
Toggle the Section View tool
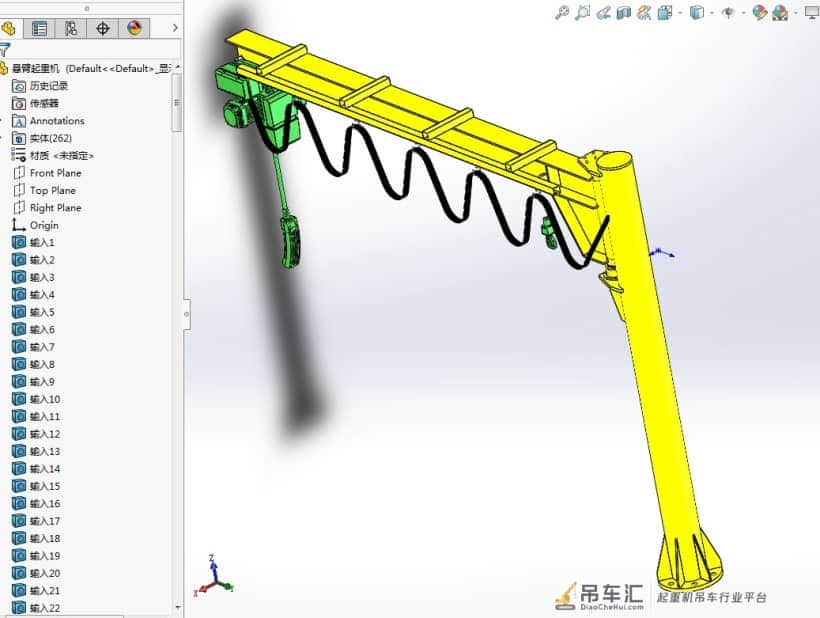tap(623, 12)
